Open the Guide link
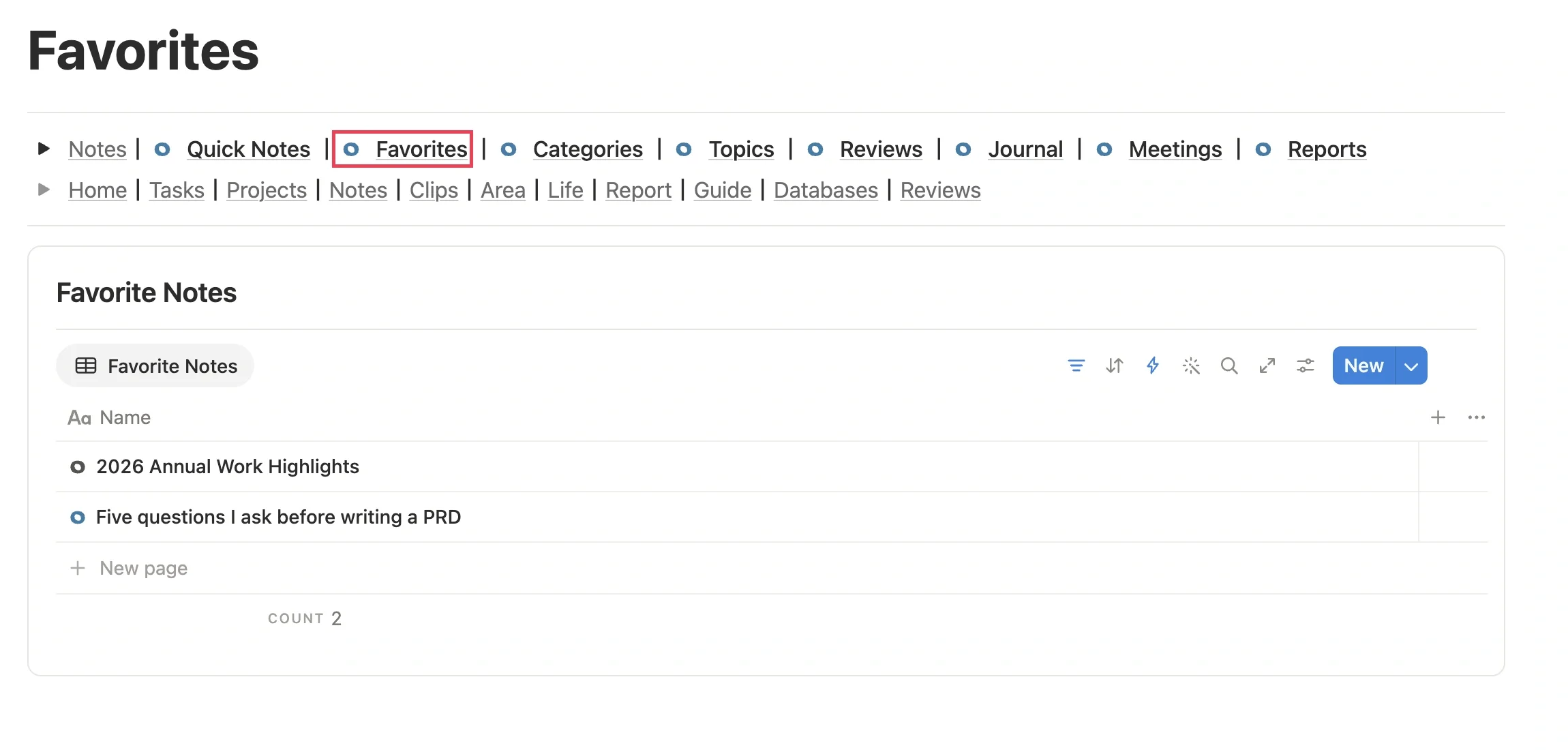 click(x=723, y=190)
